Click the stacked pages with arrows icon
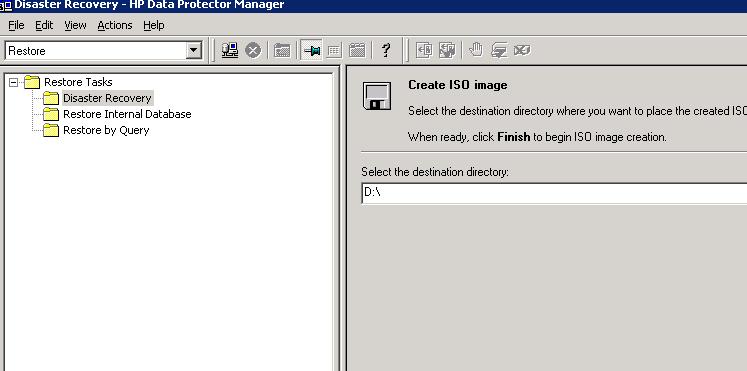This screenshot has height=371, width=747. click(447, 50)
